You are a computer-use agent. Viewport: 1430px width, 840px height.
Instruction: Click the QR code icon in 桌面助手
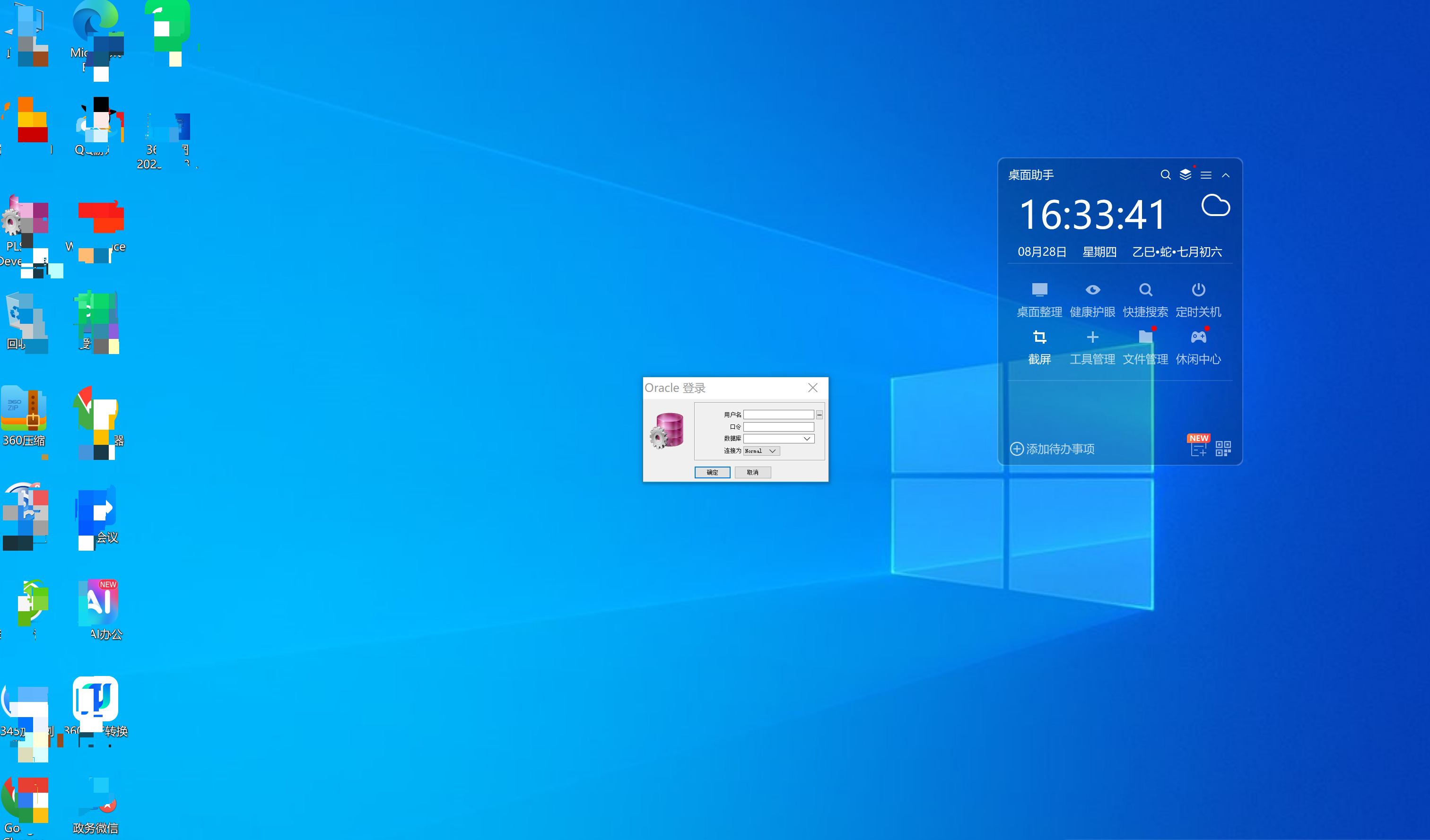click(1223, 449)
